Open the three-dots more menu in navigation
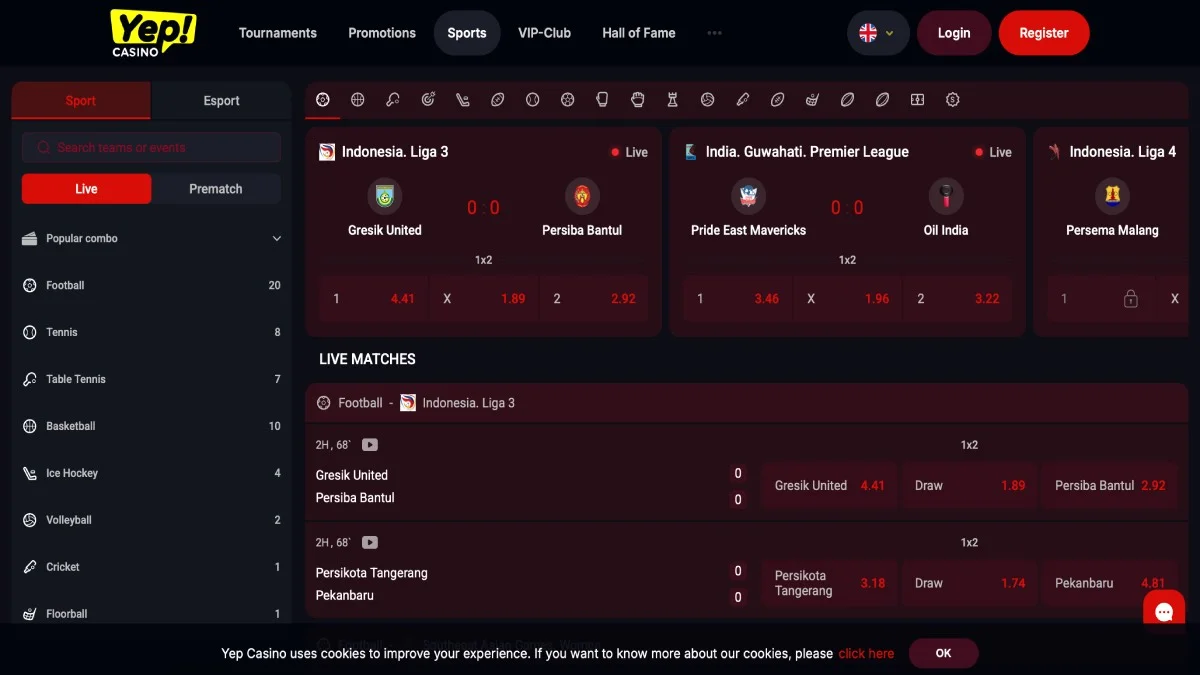The width and height of the screenshot is (1200, 675). click(714, 33)
